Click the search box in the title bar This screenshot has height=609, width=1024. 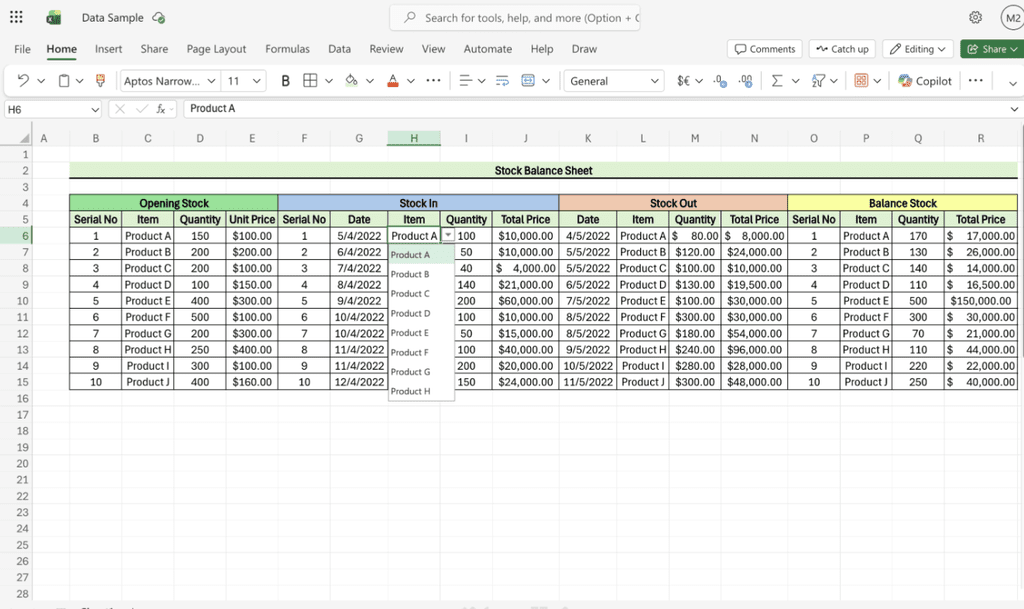[520, 18]
